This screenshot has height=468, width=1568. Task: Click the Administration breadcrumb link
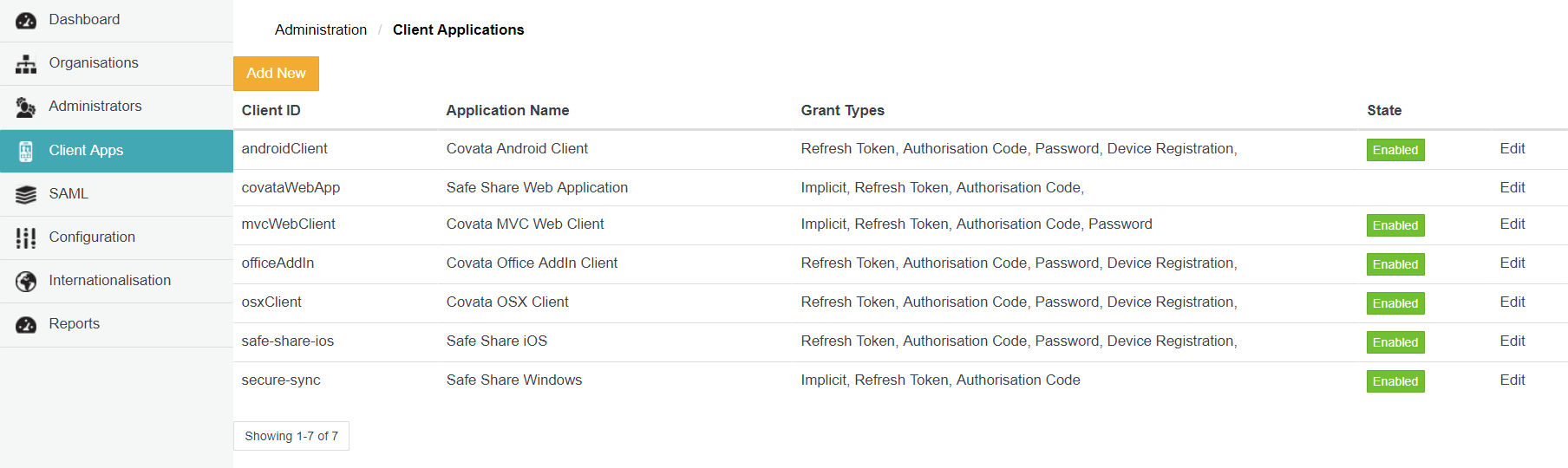click(321, 29)
